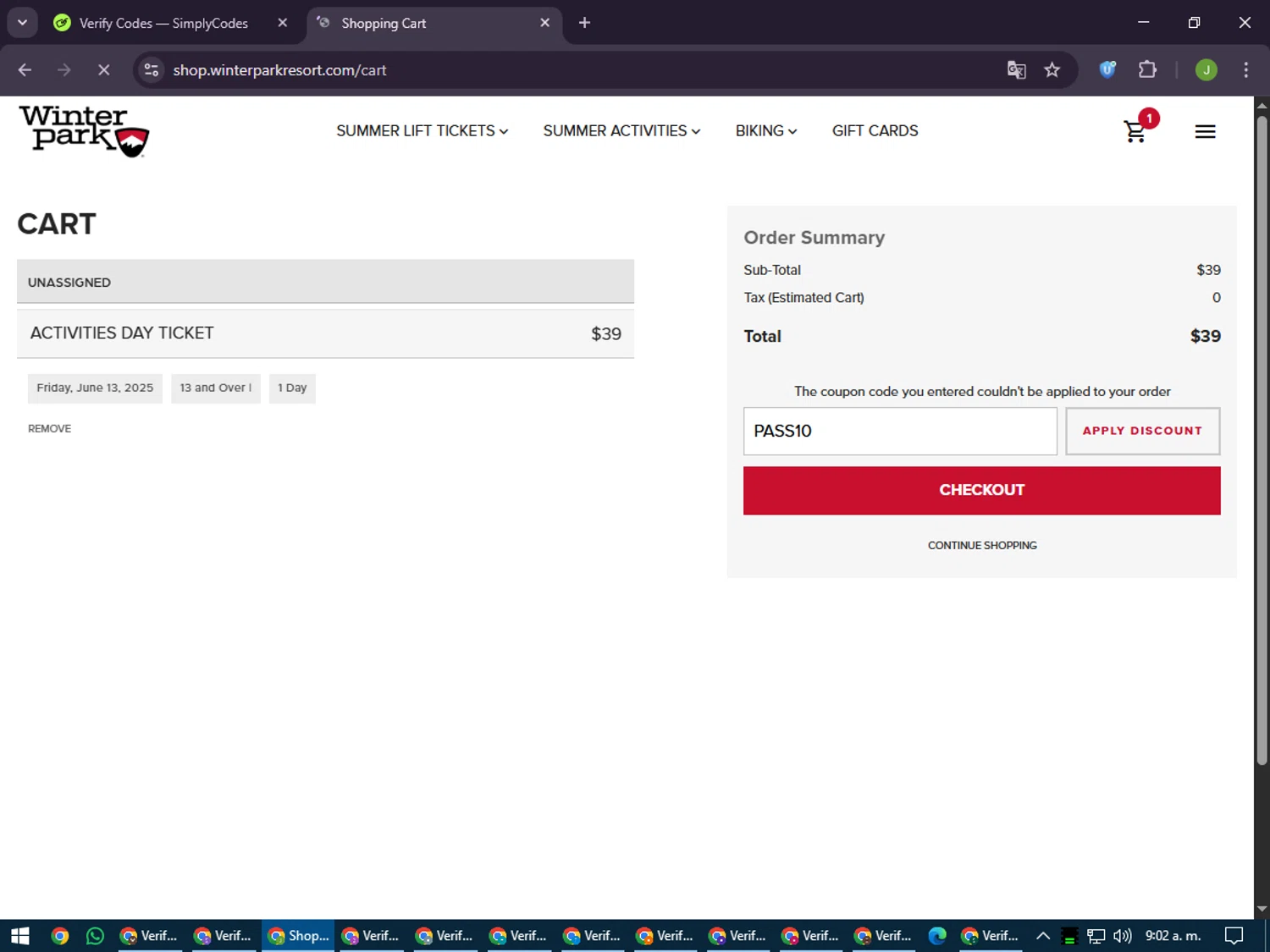Open Windows Start menu

click(20, 935)
